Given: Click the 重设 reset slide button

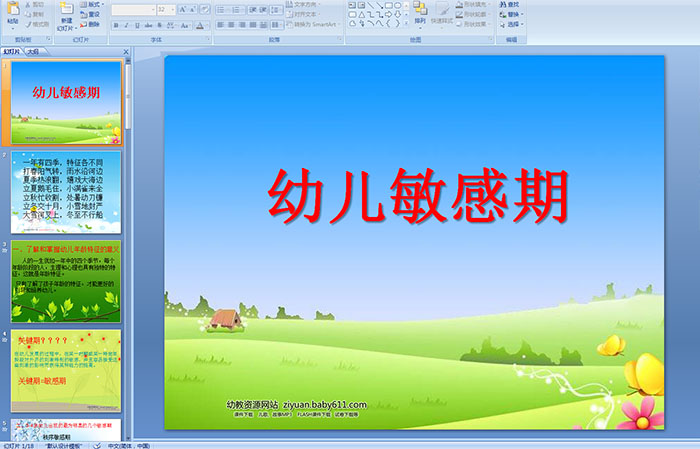Looking at the screenshot, I should point(90,15).
